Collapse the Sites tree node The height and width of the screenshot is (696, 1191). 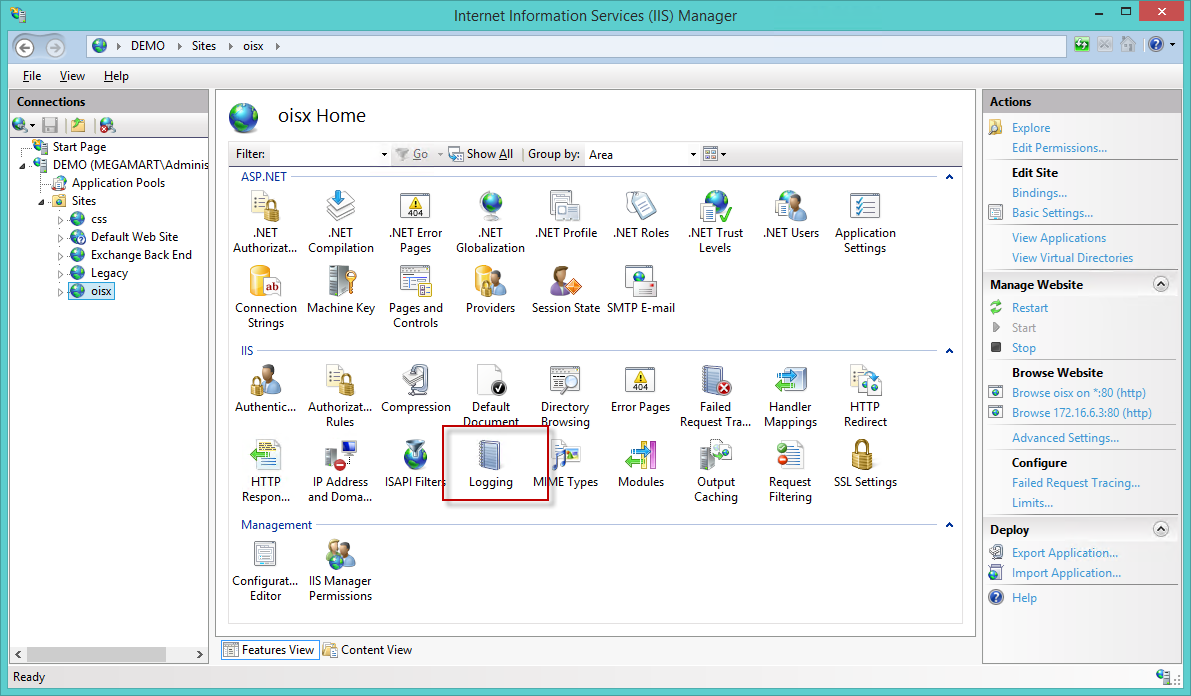pos(41,202)
